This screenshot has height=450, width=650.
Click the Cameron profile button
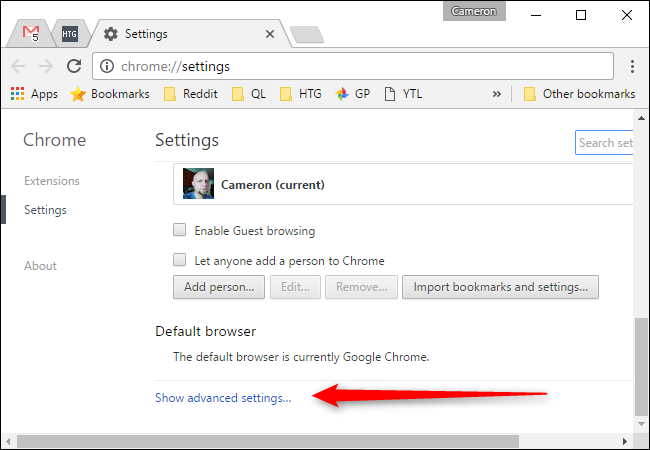click(x=474, y=11)
